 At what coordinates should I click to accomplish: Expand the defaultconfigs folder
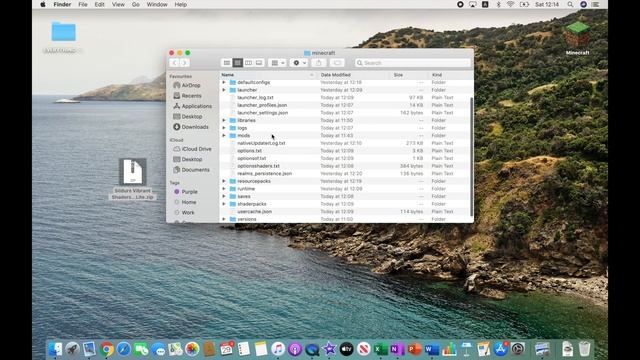[x=224, y=82]
